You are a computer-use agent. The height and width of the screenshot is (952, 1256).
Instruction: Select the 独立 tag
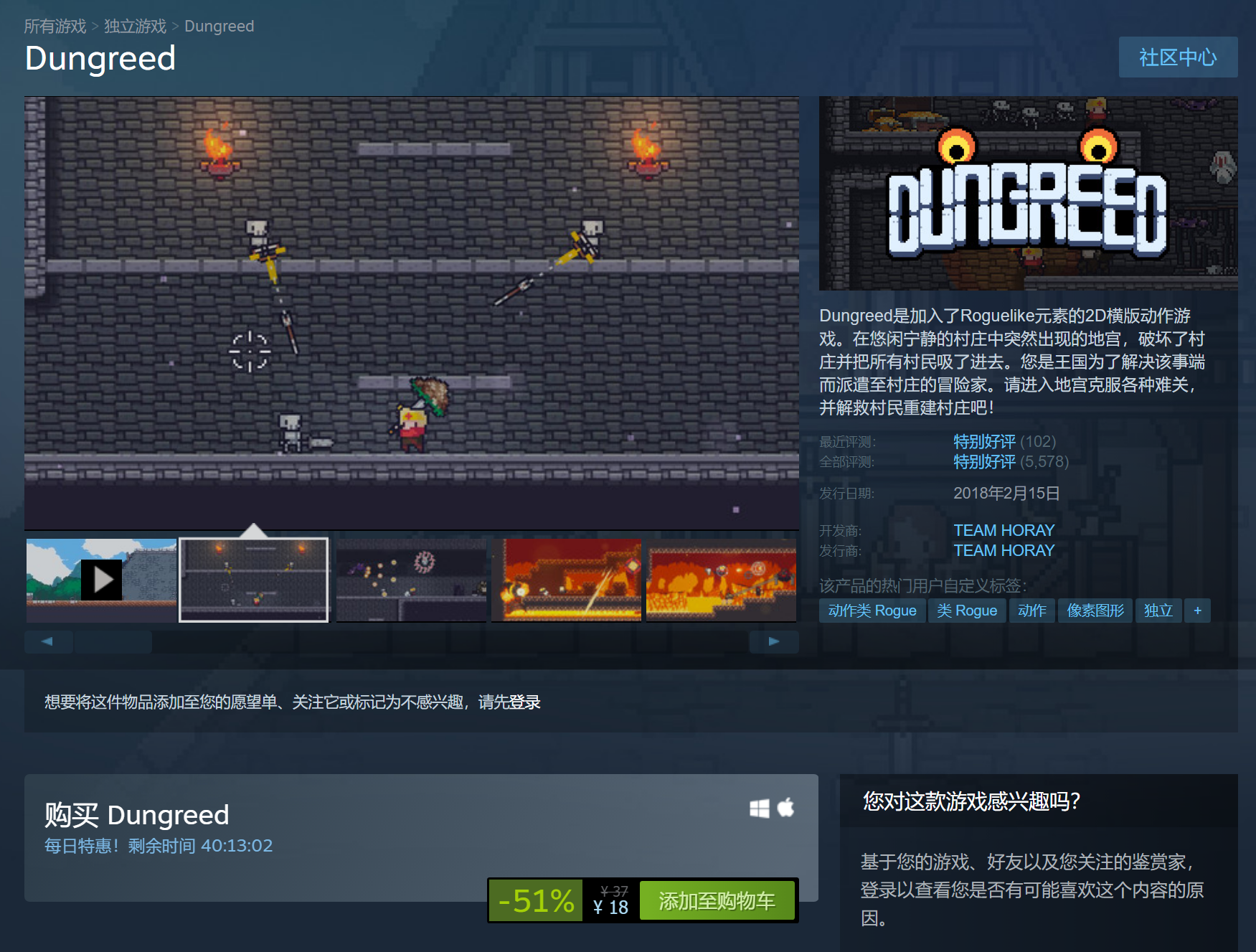[x=1158, y=611]
